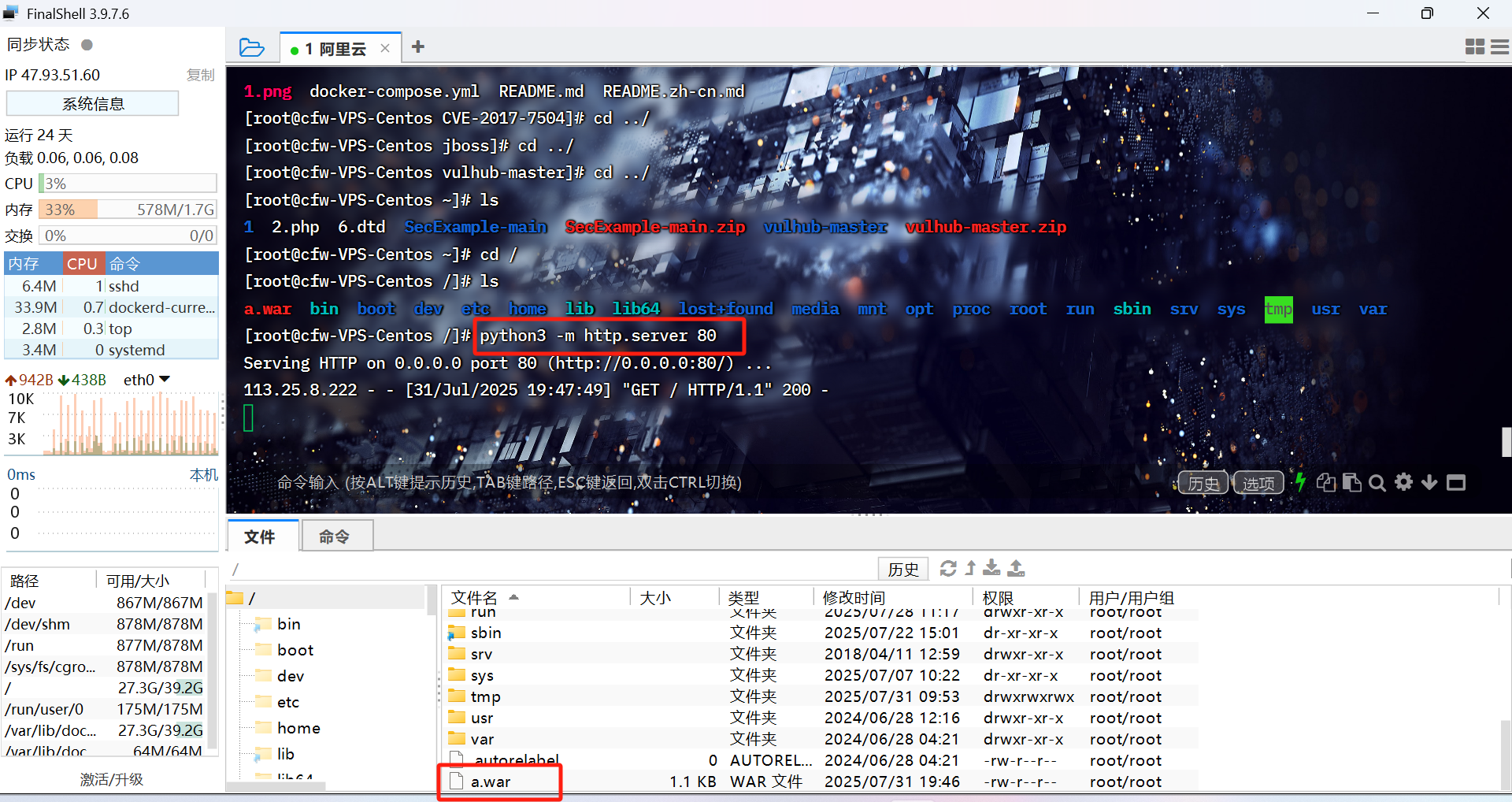The image size is (1512, 802).
Task: Sort files by 文件名 column arrow
Action: click(x=514, y=597)
